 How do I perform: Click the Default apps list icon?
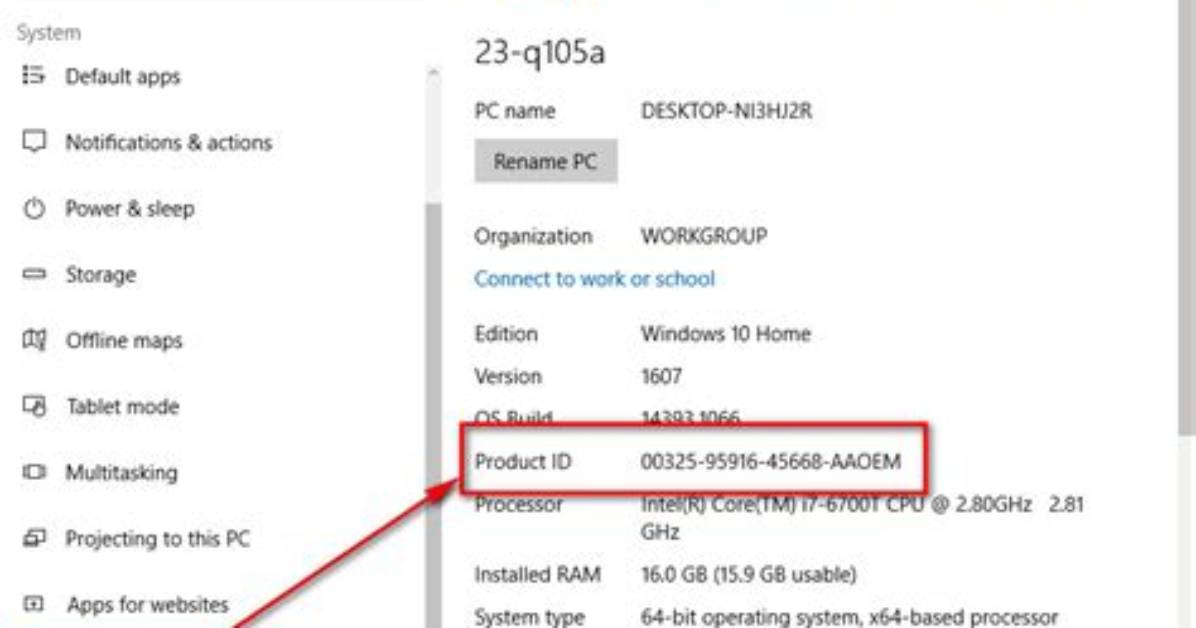coord(34,76)
